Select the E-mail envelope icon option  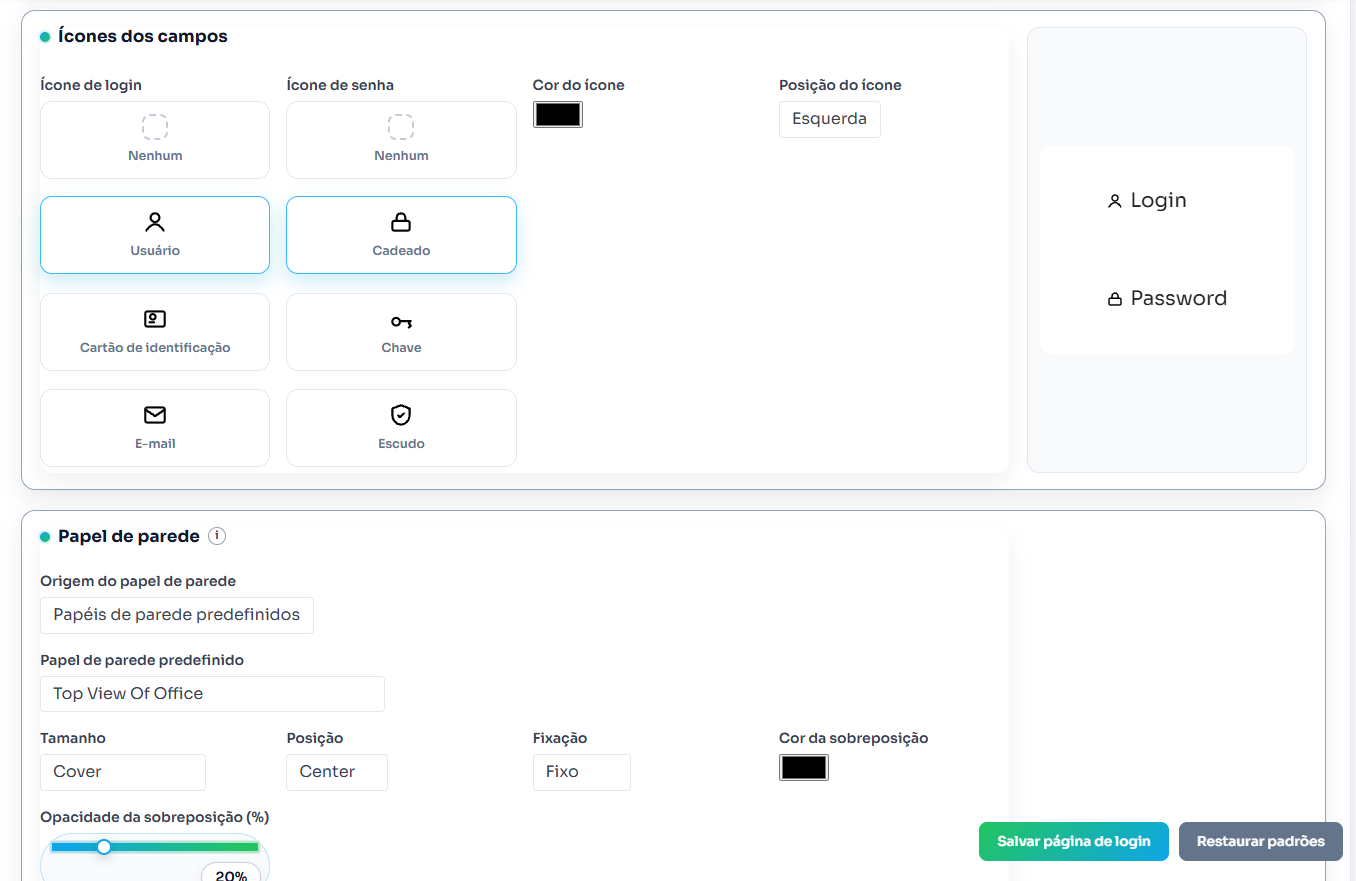click(155, 428)
